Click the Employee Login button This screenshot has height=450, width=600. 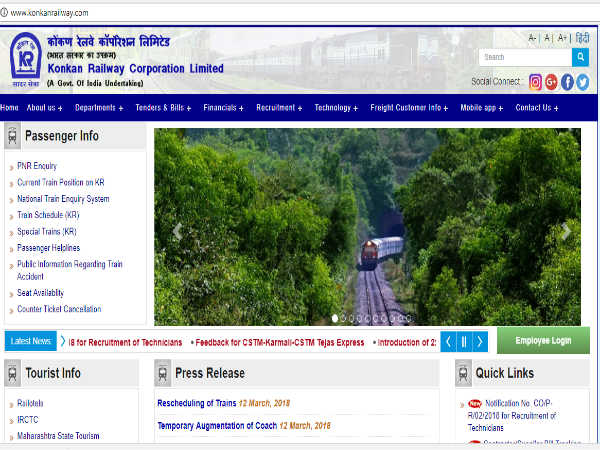pos(543,341)
